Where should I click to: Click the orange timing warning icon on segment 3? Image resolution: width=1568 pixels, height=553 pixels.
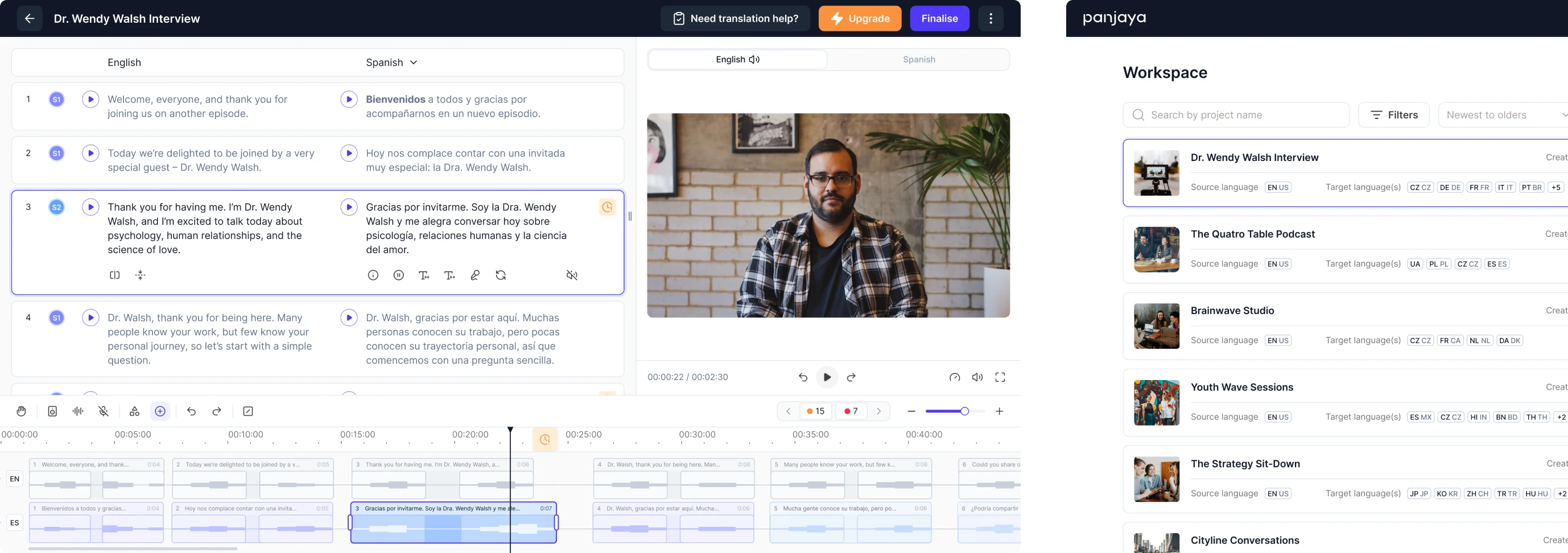pos(607,208)
